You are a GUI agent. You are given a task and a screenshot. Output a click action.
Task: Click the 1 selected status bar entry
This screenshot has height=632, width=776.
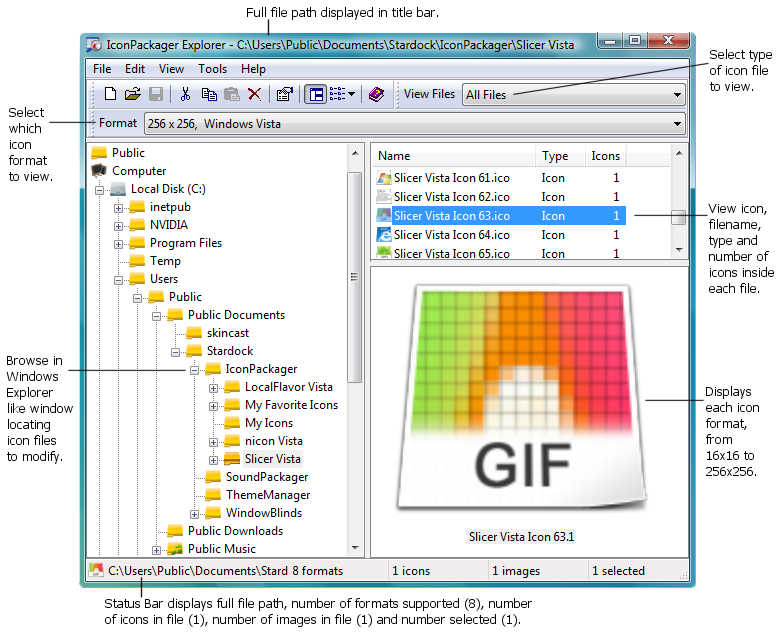click(618, 571)
